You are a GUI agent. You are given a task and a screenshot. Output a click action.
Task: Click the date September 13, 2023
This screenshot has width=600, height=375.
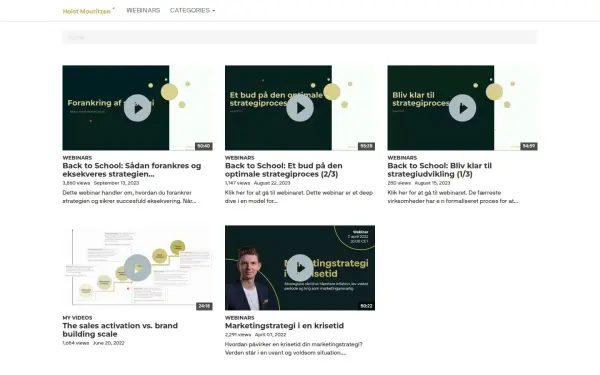click(116, 183)
